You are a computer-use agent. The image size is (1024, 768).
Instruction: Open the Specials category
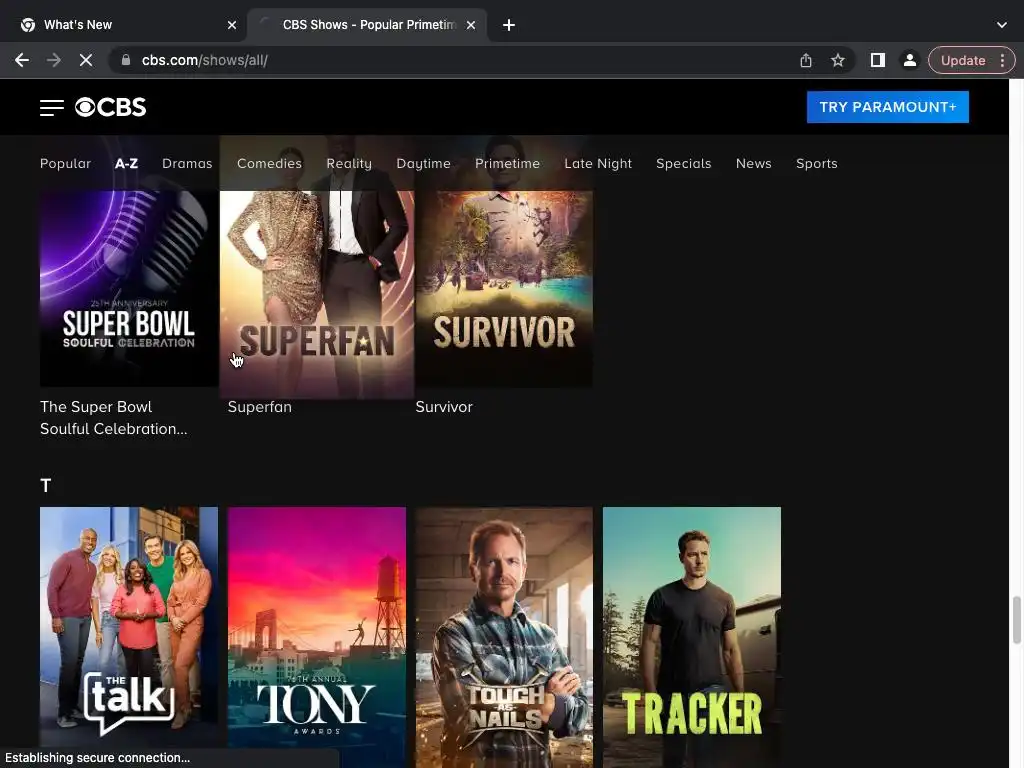point(683,163)
